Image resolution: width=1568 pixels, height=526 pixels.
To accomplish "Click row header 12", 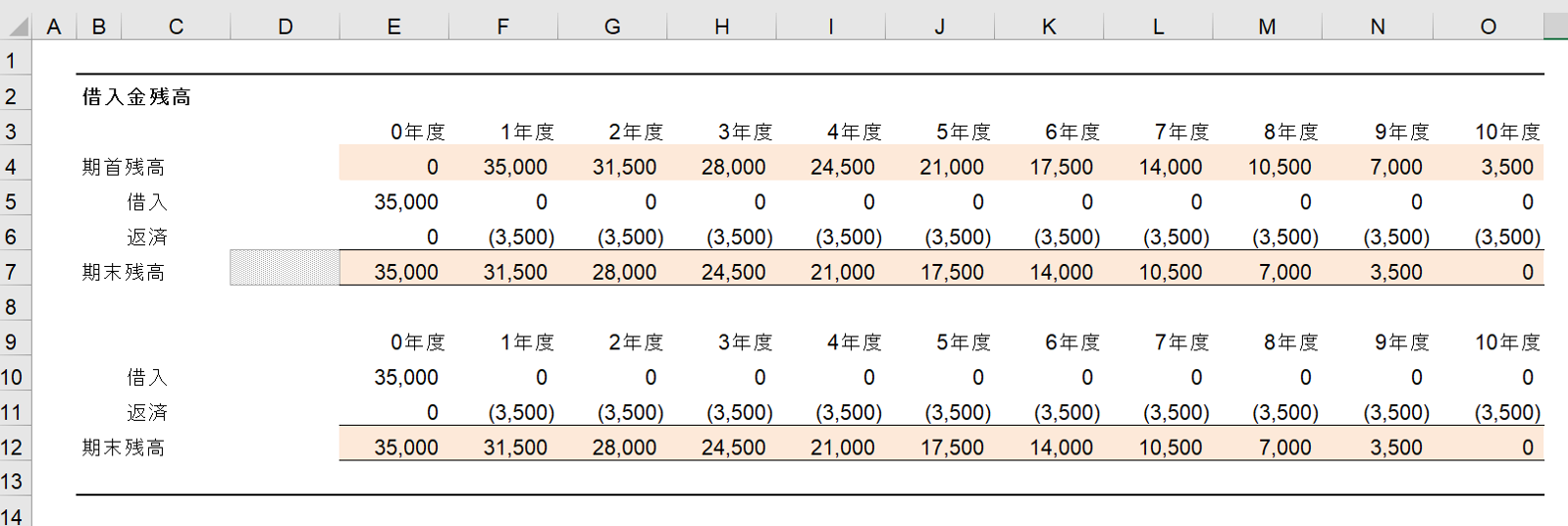I will tap(12, 447).
